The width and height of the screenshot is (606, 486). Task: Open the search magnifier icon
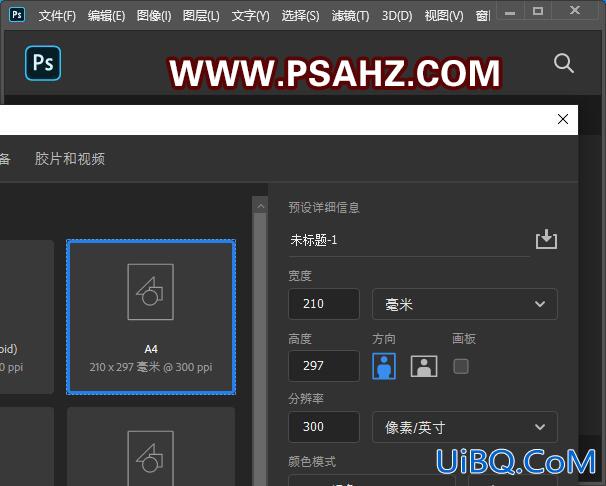point(563,63)
